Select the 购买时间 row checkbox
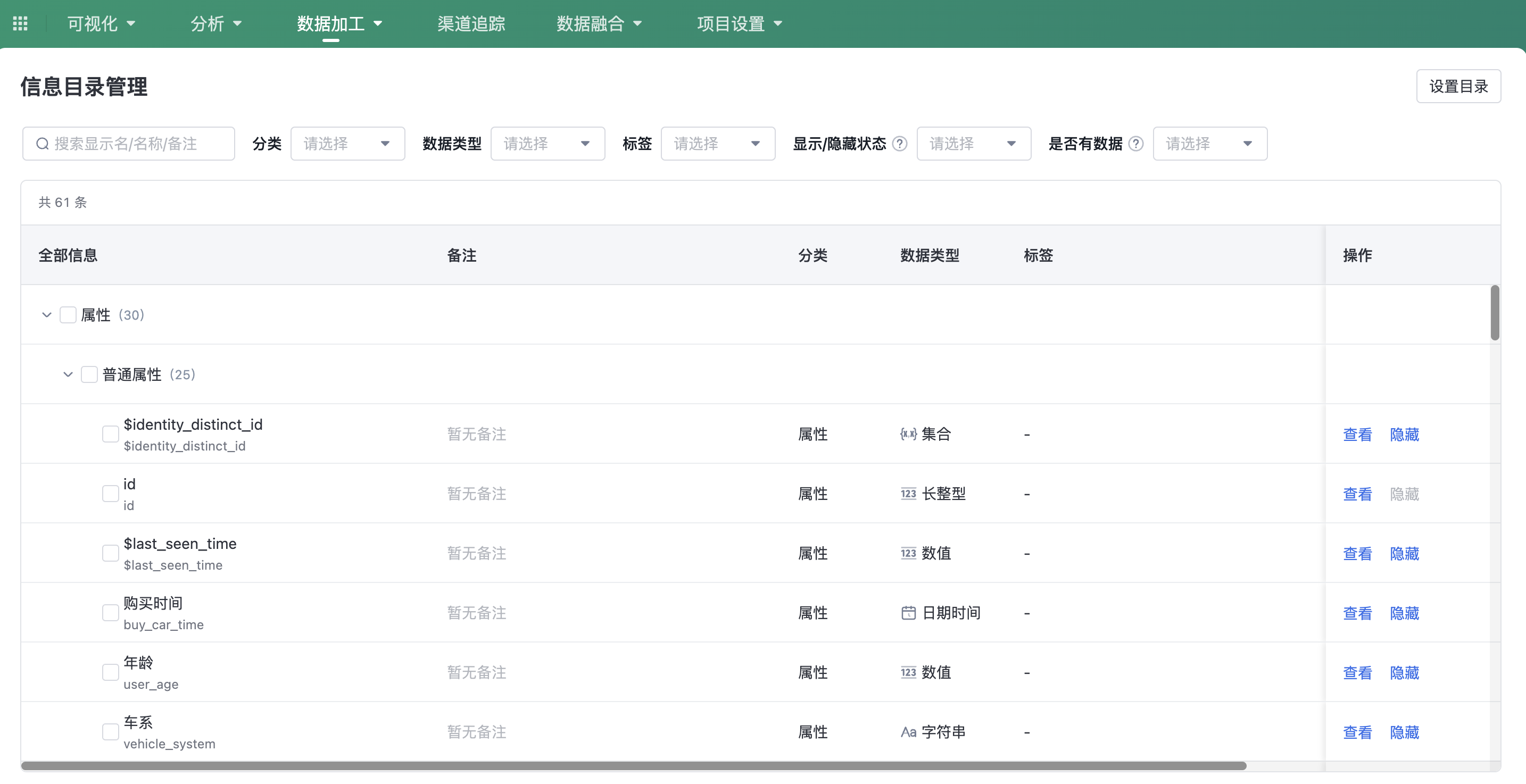Image resolution: width=1526 pixels, height=784 pixels. click(x=111, y=613)
